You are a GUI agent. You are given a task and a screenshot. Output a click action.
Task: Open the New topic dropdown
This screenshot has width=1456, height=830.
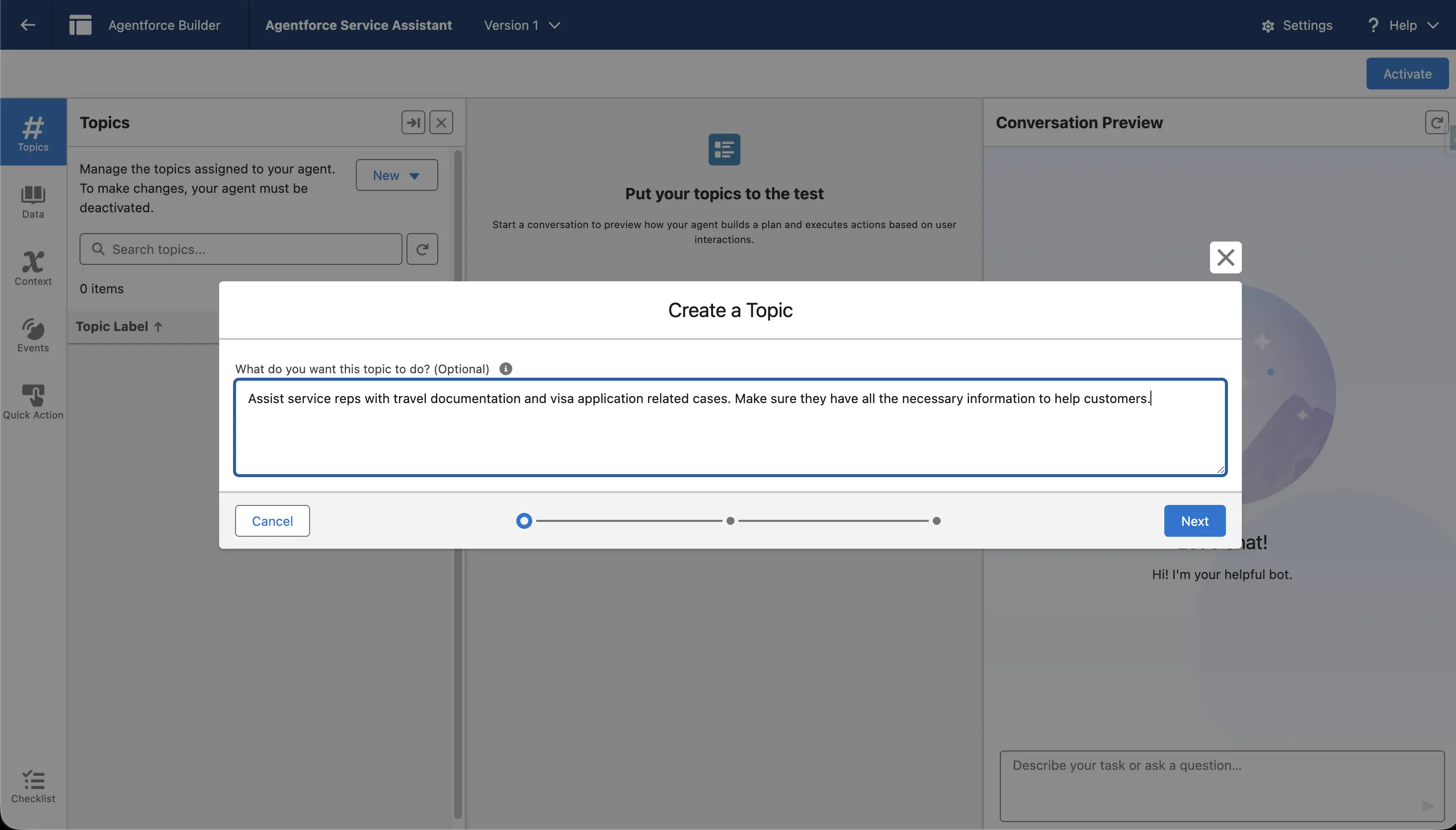[397, 174]
